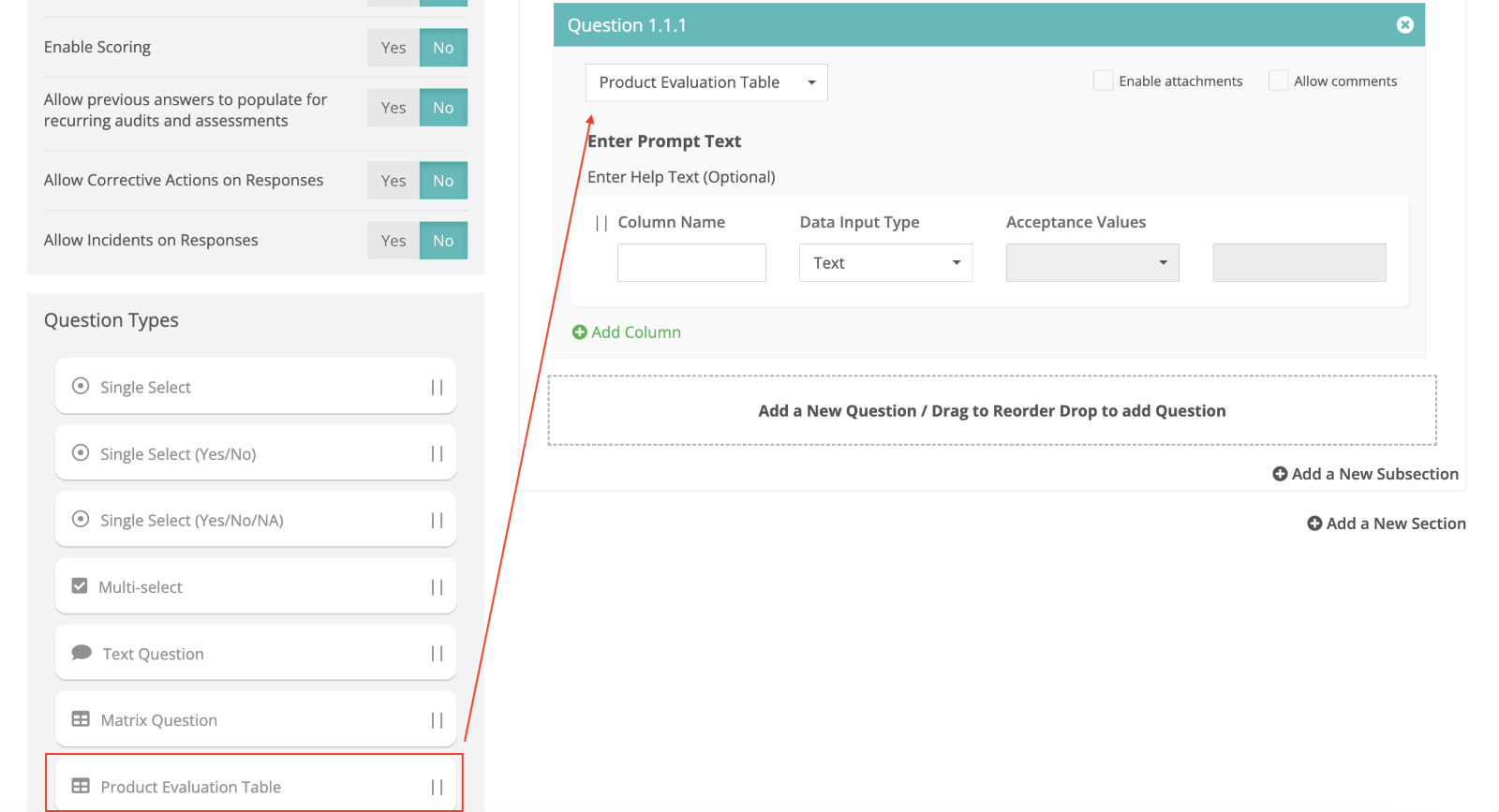Click the Column Name text field

(x=691, y=263)
